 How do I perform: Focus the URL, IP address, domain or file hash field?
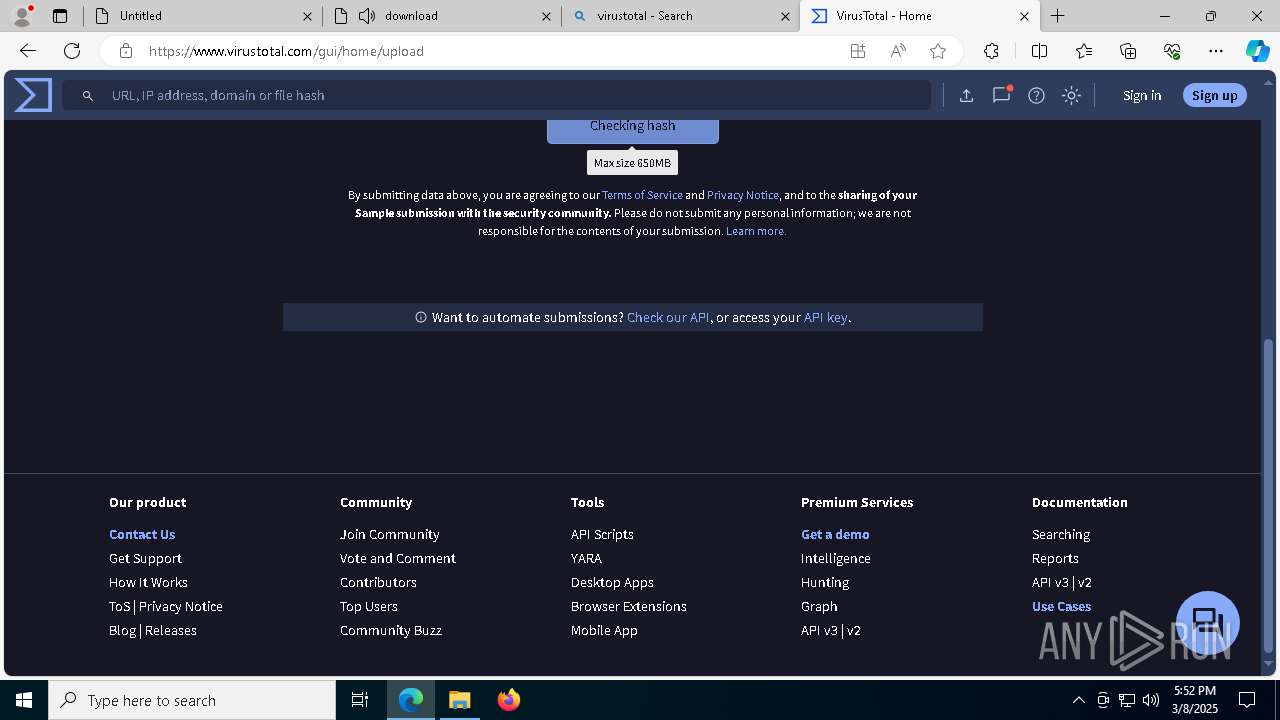(x=496, y=95)
